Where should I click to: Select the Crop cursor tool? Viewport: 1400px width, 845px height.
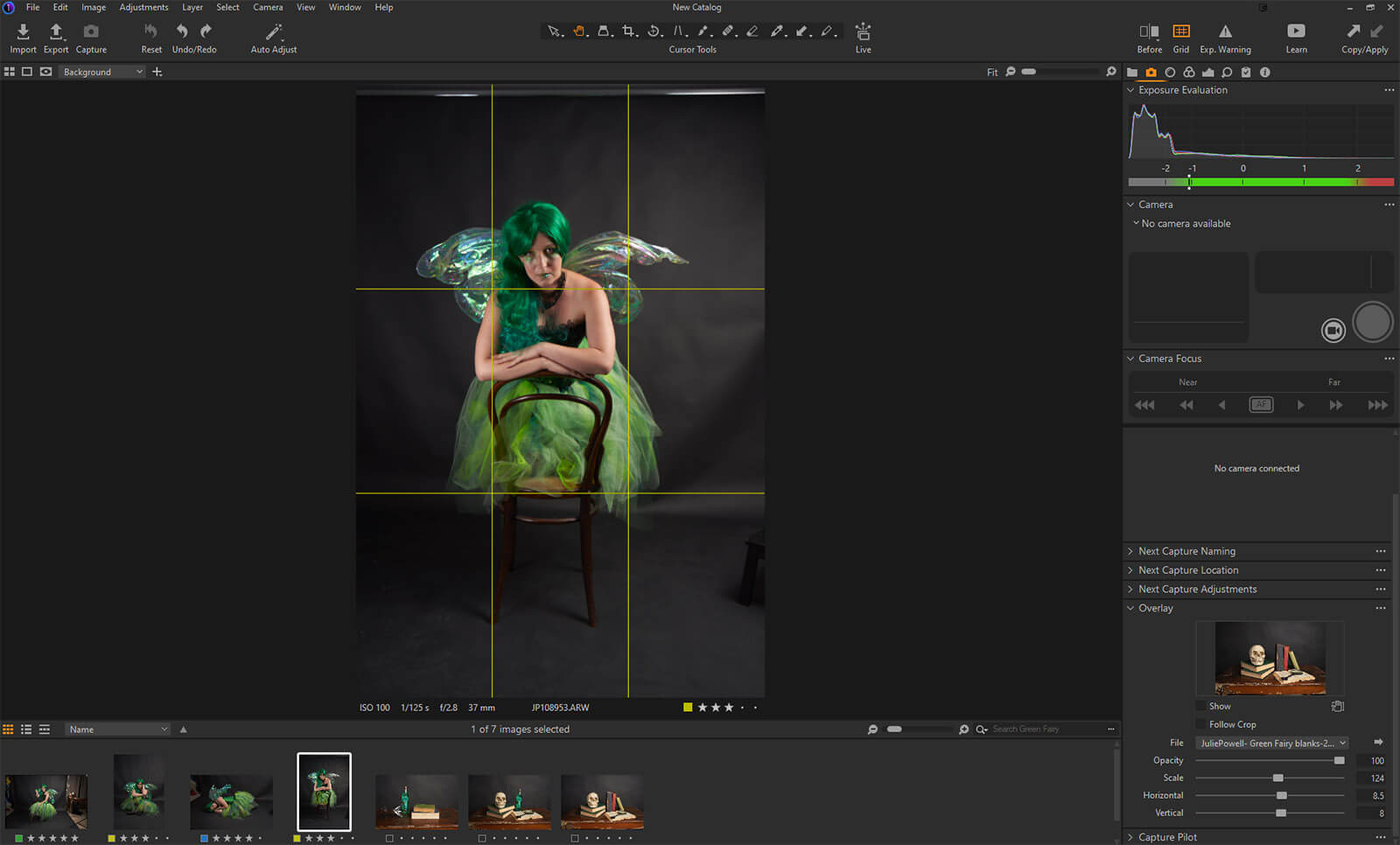[x=629, y=31]
